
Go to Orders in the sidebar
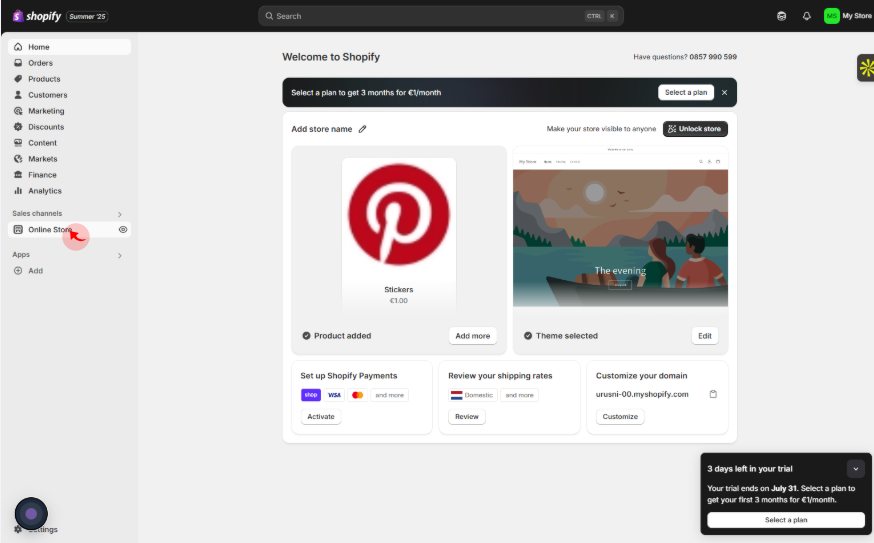69,63
